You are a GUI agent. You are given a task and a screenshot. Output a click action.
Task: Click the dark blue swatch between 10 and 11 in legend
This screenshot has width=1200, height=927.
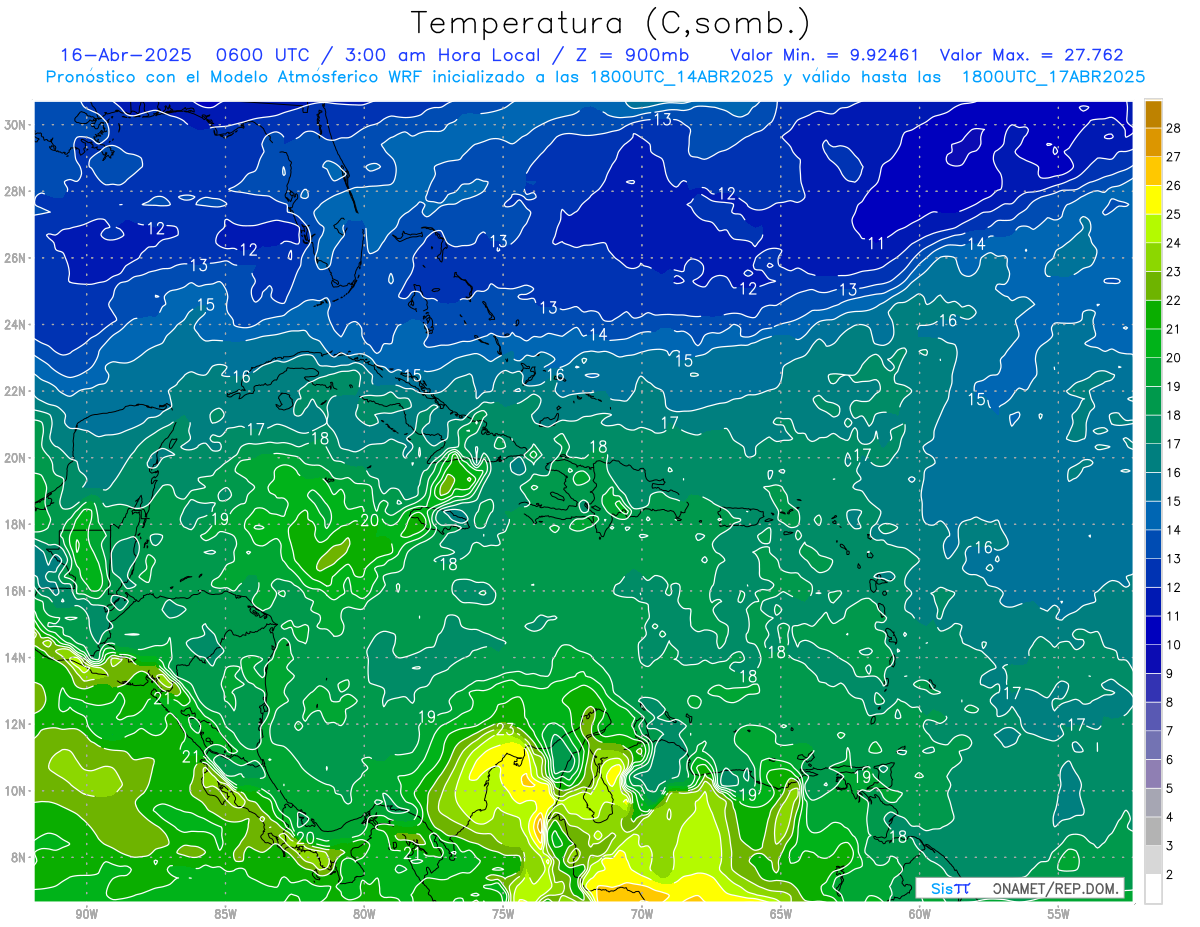coord(1153,630)
